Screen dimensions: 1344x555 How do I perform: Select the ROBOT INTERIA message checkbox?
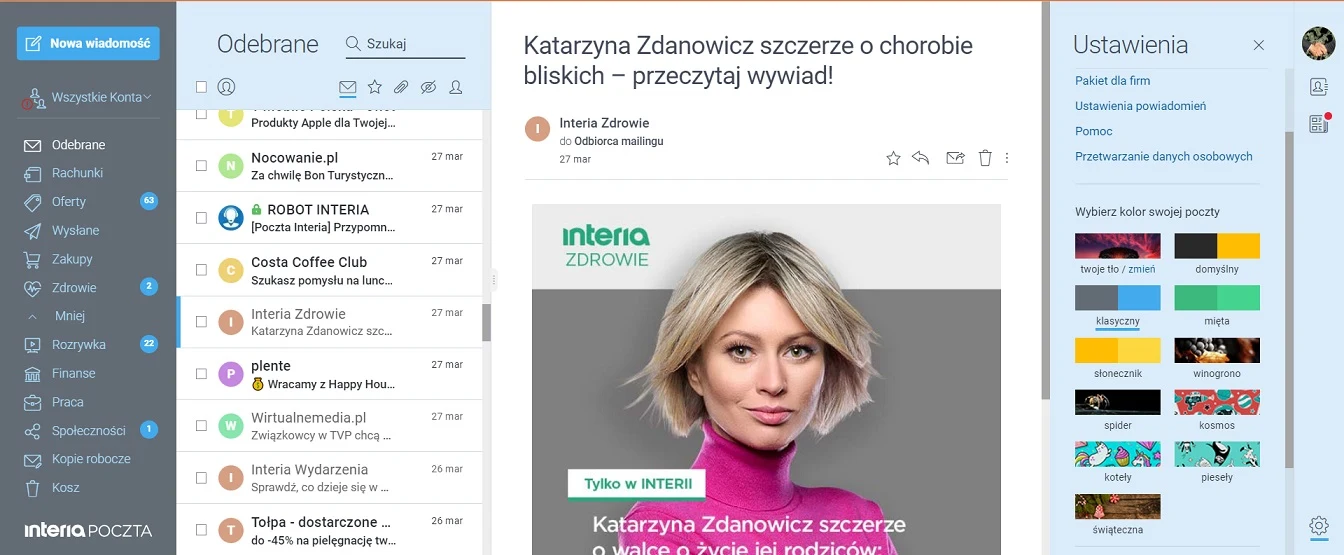(201, 218)
